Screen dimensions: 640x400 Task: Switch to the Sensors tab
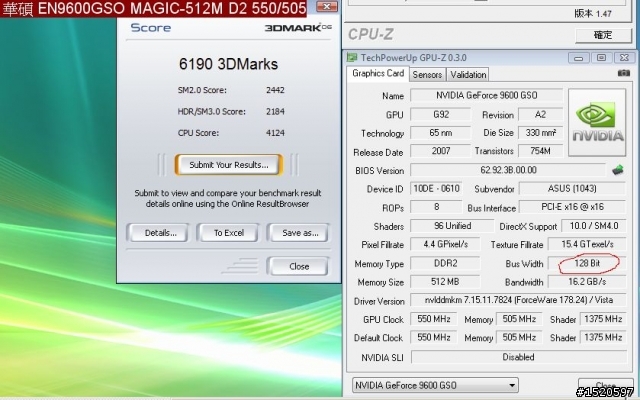(427, 75)
